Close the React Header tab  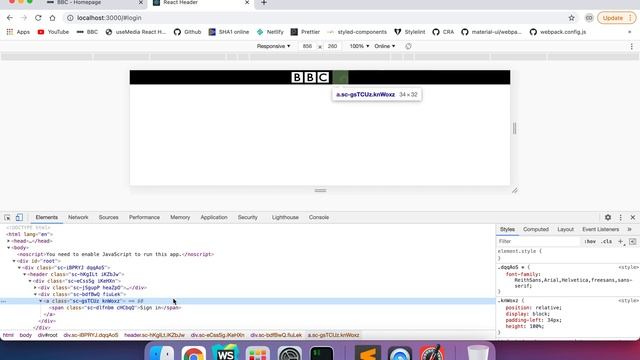(x=247, y=2)
